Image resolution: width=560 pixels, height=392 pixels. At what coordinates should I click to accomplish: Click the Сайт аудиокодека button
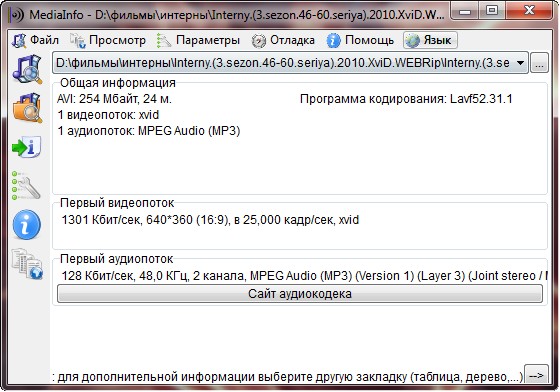click(x=300, y=294)
